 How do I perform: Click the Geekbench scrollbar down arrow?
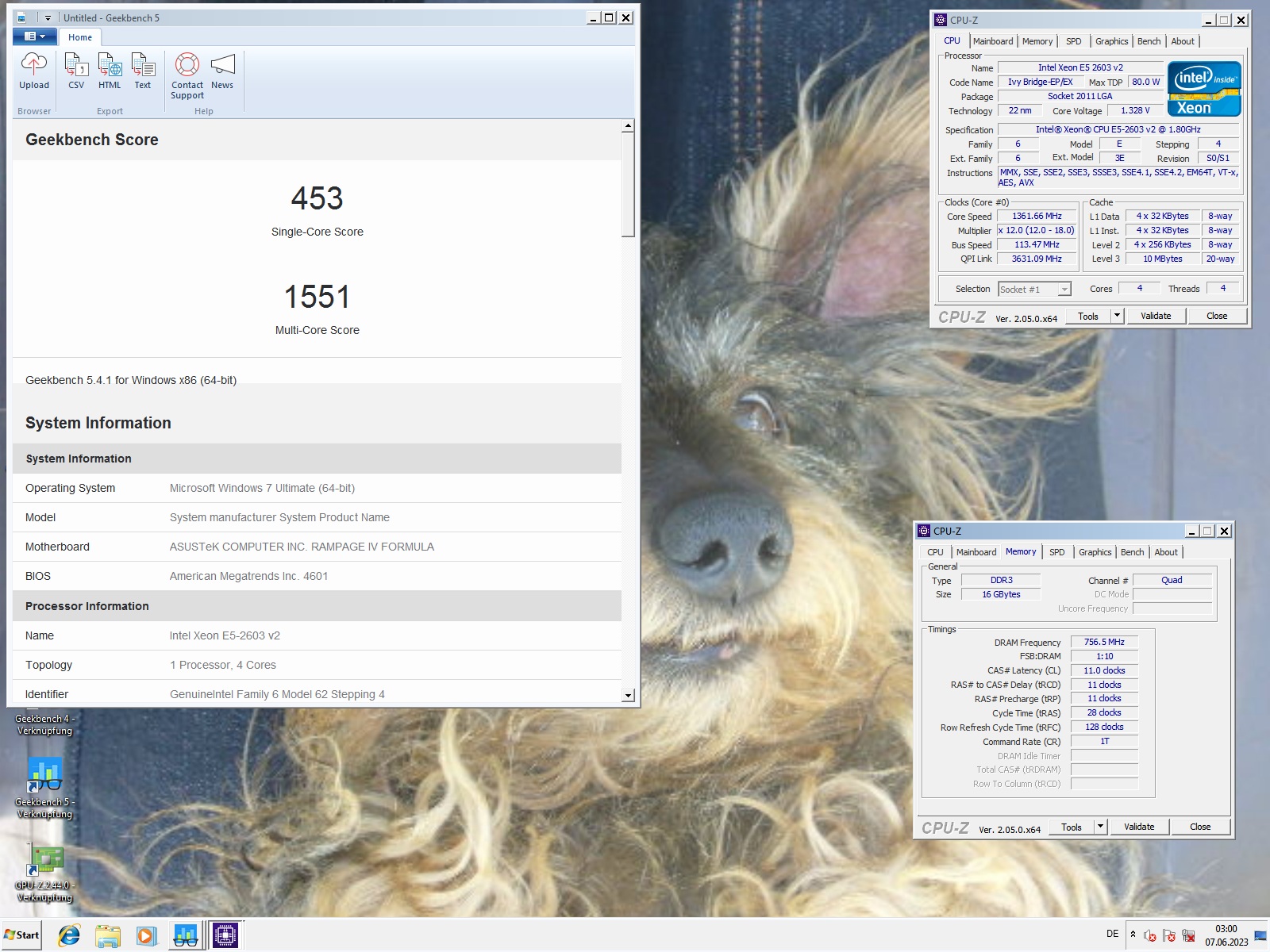(628, 696)
